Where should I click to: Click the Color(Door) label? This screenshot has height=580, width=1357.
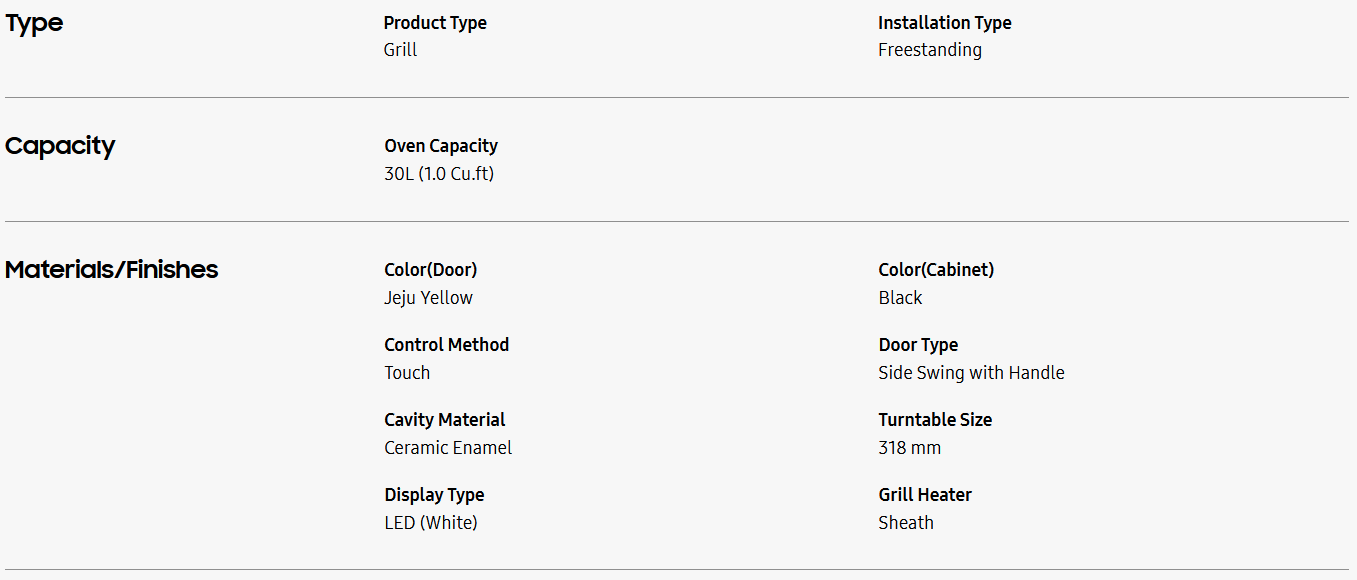[x=430, y=270]
